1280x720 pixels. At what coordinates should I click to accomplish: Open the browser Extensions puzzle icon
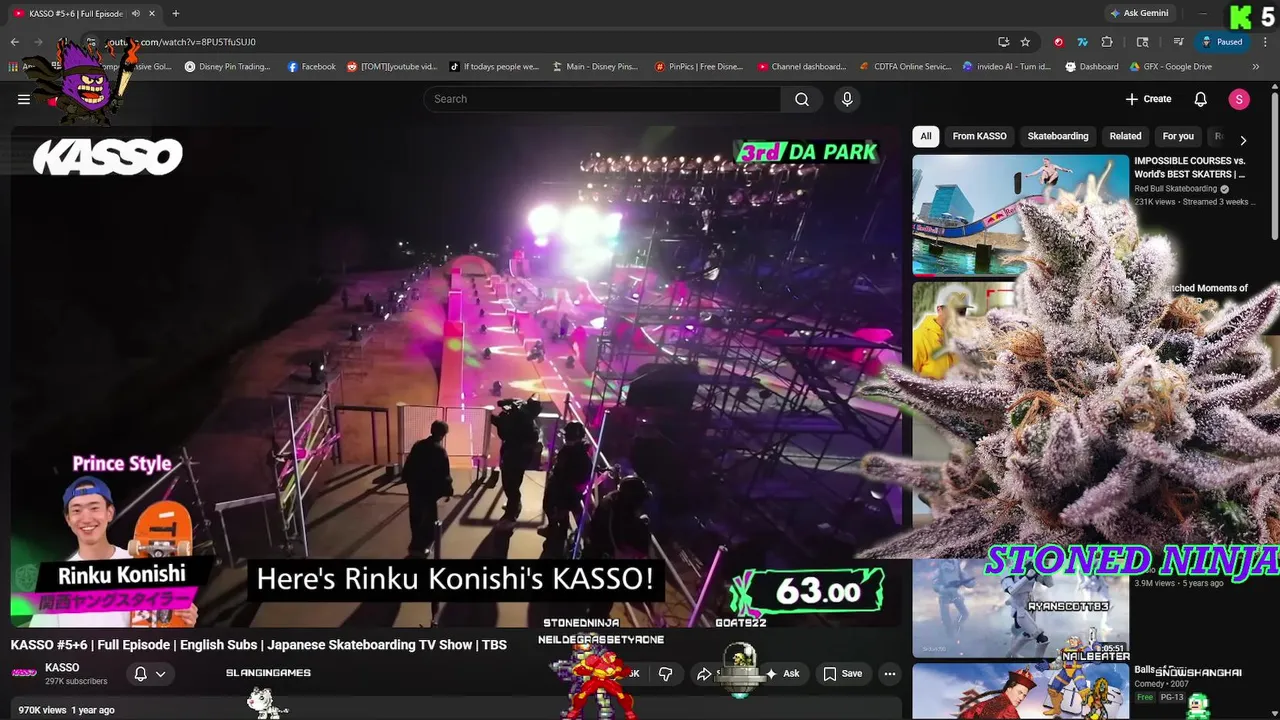point(1106,42)
